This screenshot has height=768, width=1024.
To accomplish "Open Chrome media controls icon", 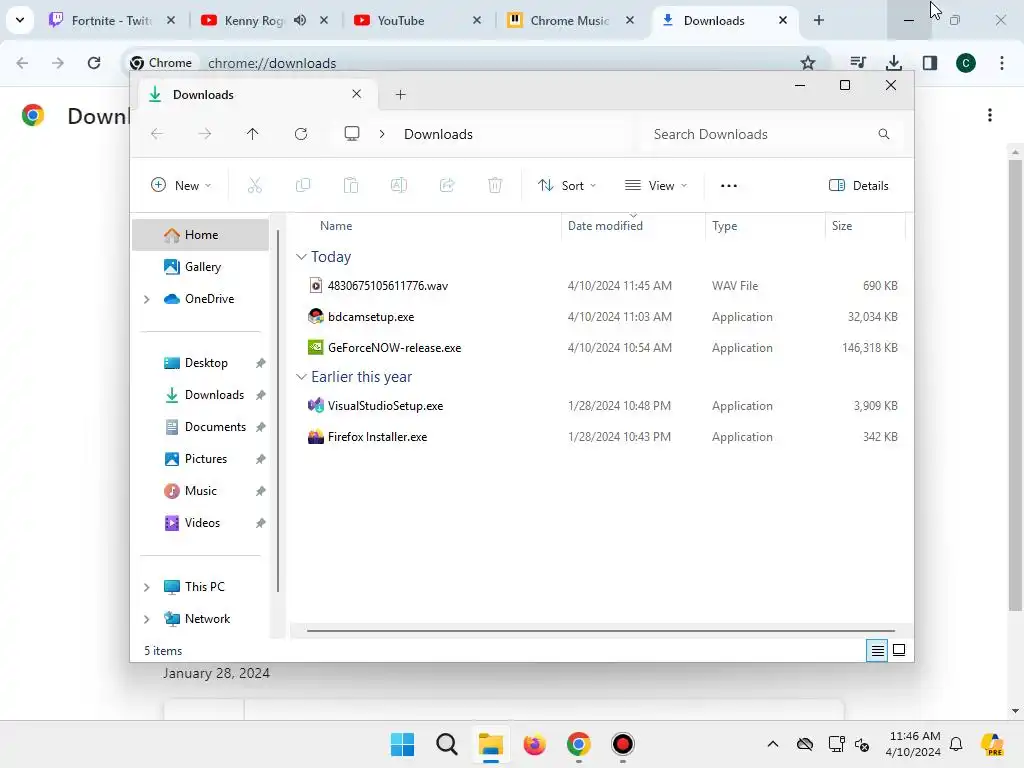I will click(858, 63).
